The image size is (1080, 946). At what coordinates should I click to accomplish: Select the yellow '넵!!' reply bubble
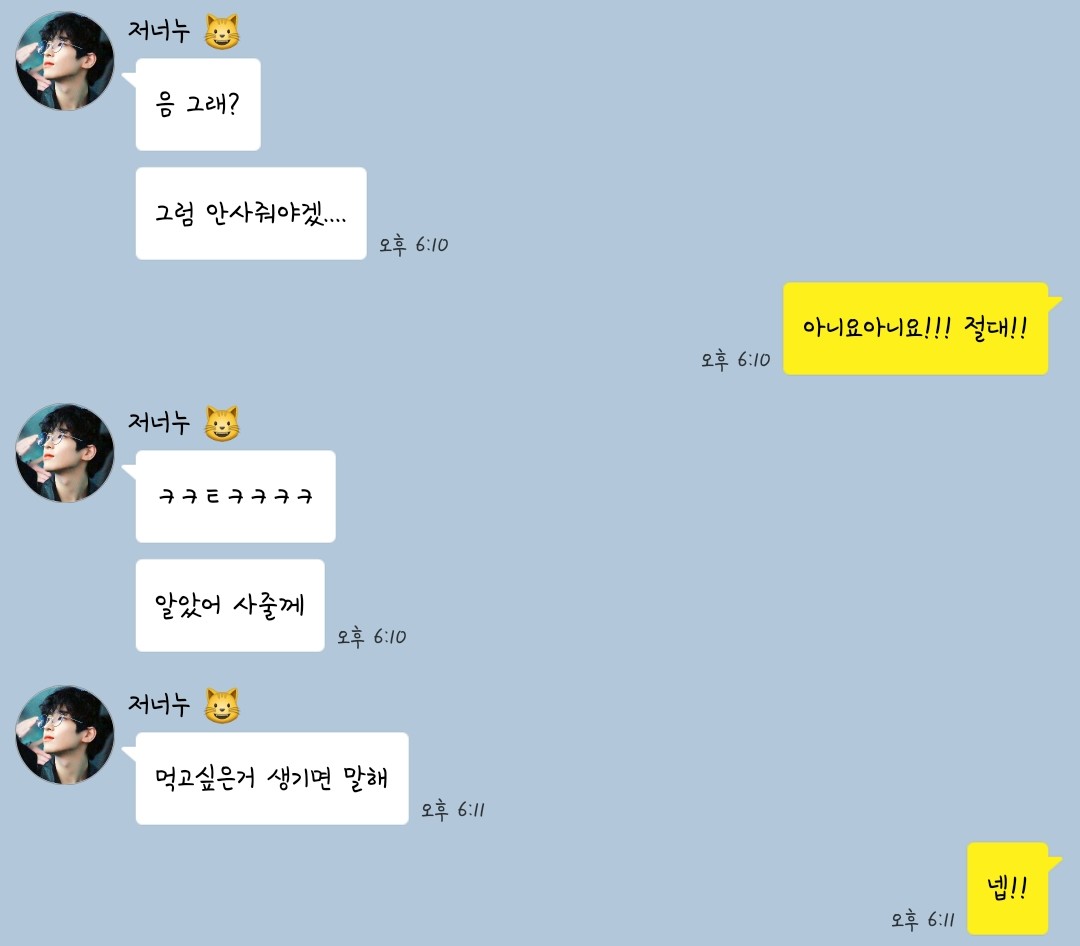click(1008, 888)
